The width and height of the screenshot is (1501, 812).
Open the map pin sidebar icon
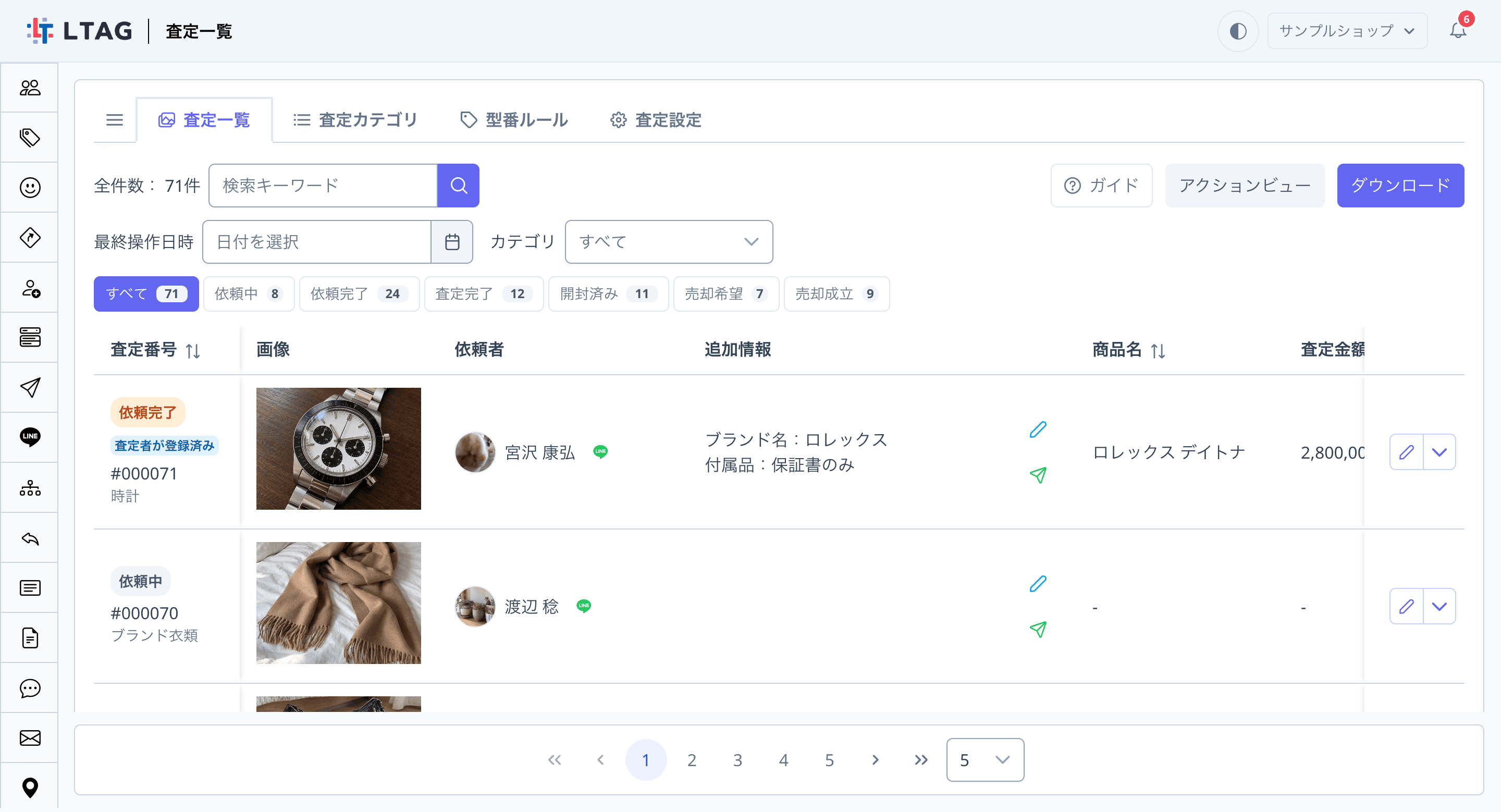tap(30, 788)
